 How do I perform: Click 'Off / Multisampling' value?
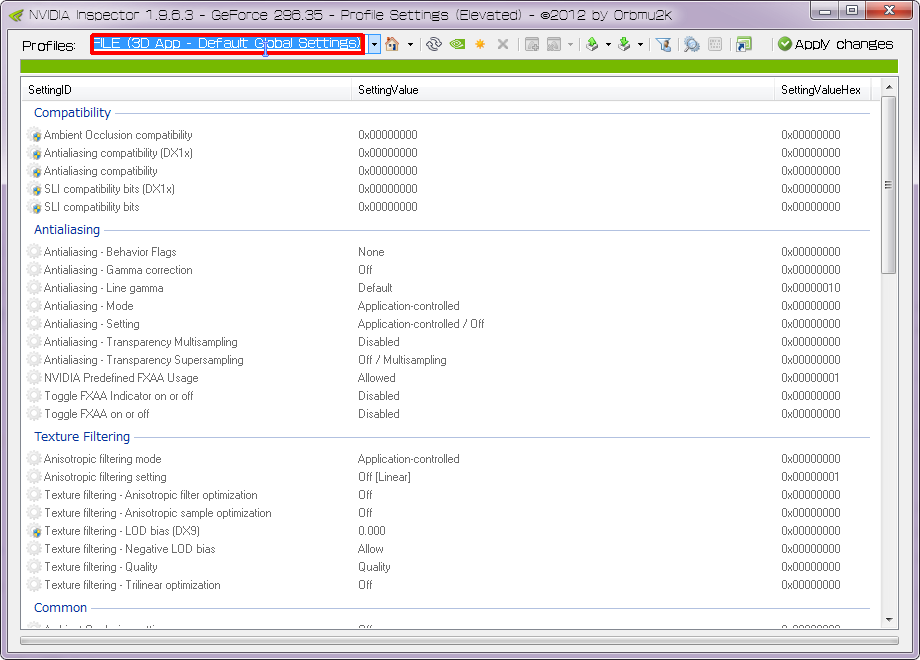(402, 360)
